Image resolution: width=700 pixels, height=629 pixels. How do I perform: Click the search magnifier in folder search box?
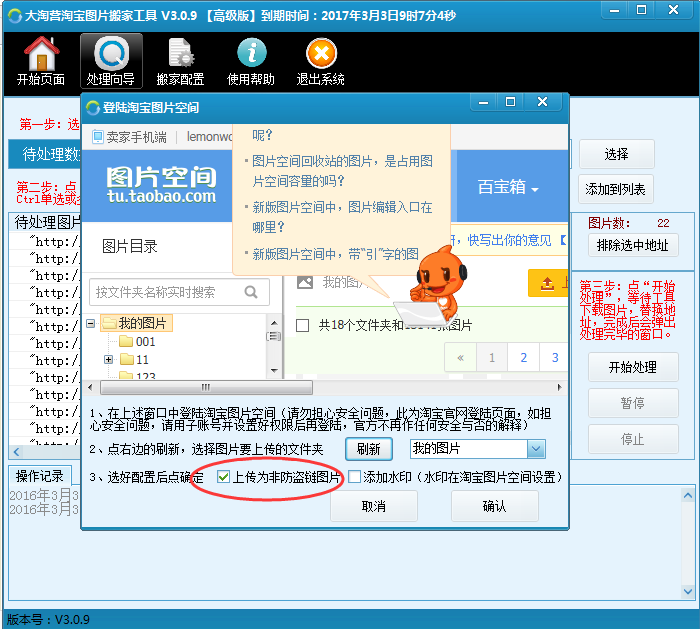pyautogui.click(x=251, y=292)
